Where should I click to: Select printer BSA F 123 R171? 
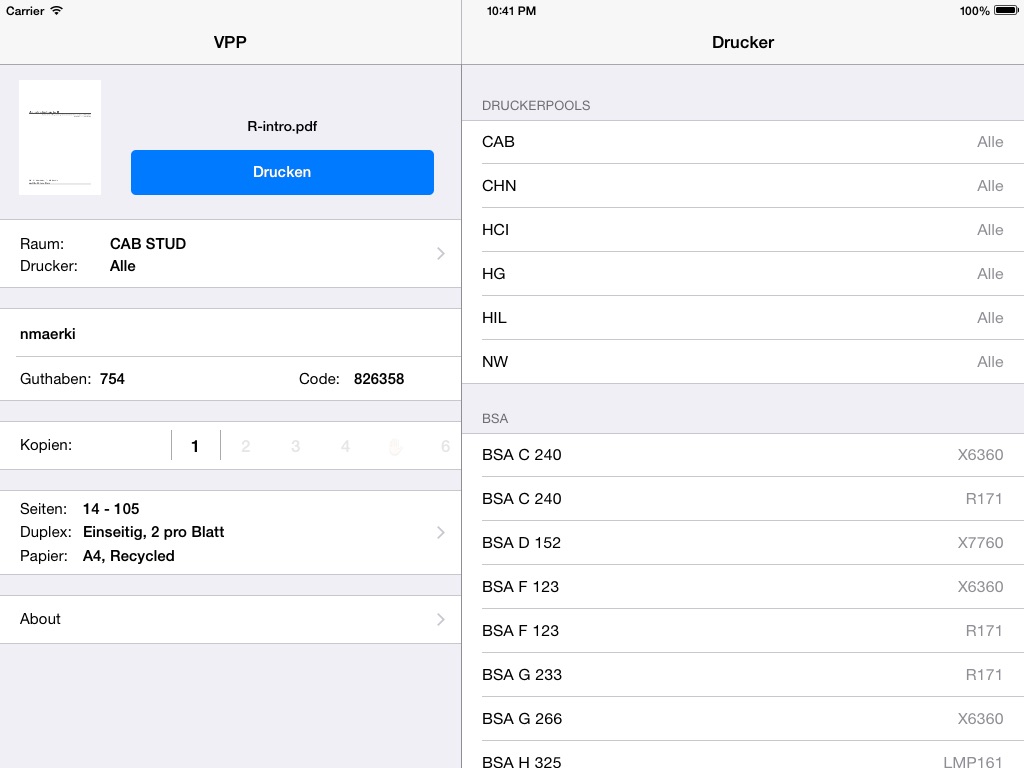point(743,631)
